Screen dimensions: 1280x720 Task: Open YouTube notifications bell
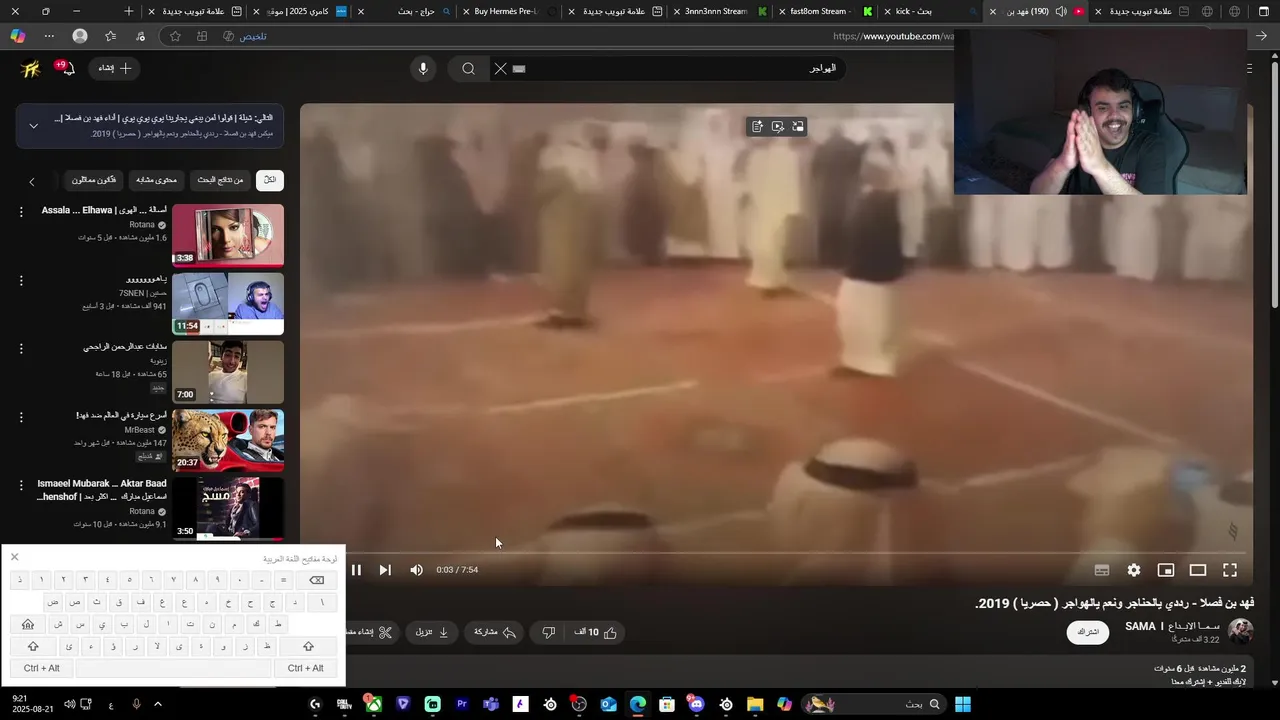pos(66,68)
